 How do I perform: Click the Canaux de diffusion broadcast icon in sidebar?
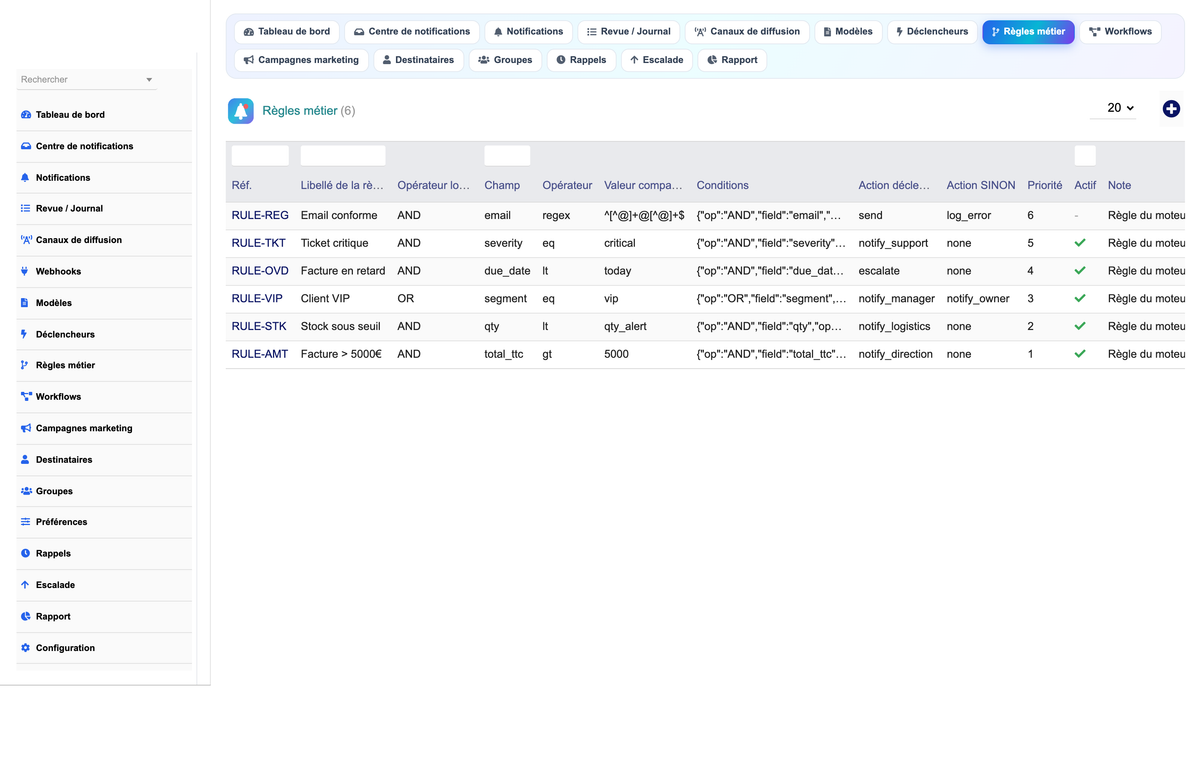pos(26,240)
